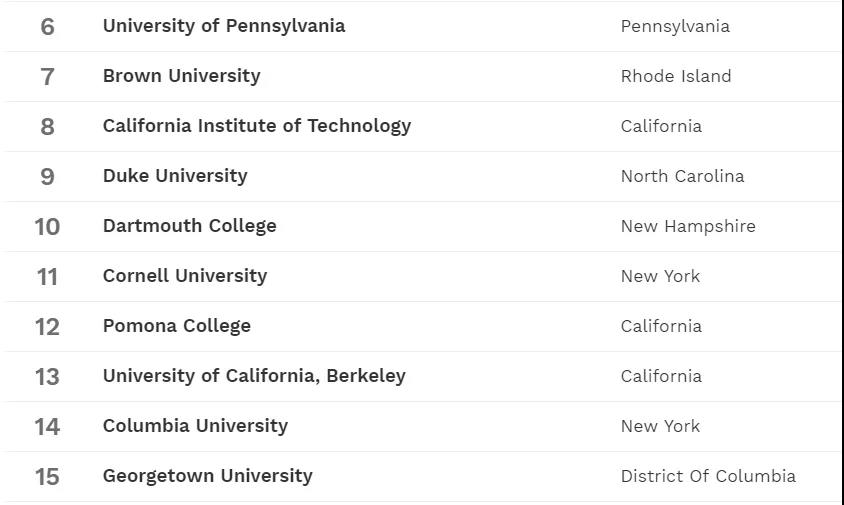Click the Cornell University name
The image size is (844, 505).
(x=184, y=276)
